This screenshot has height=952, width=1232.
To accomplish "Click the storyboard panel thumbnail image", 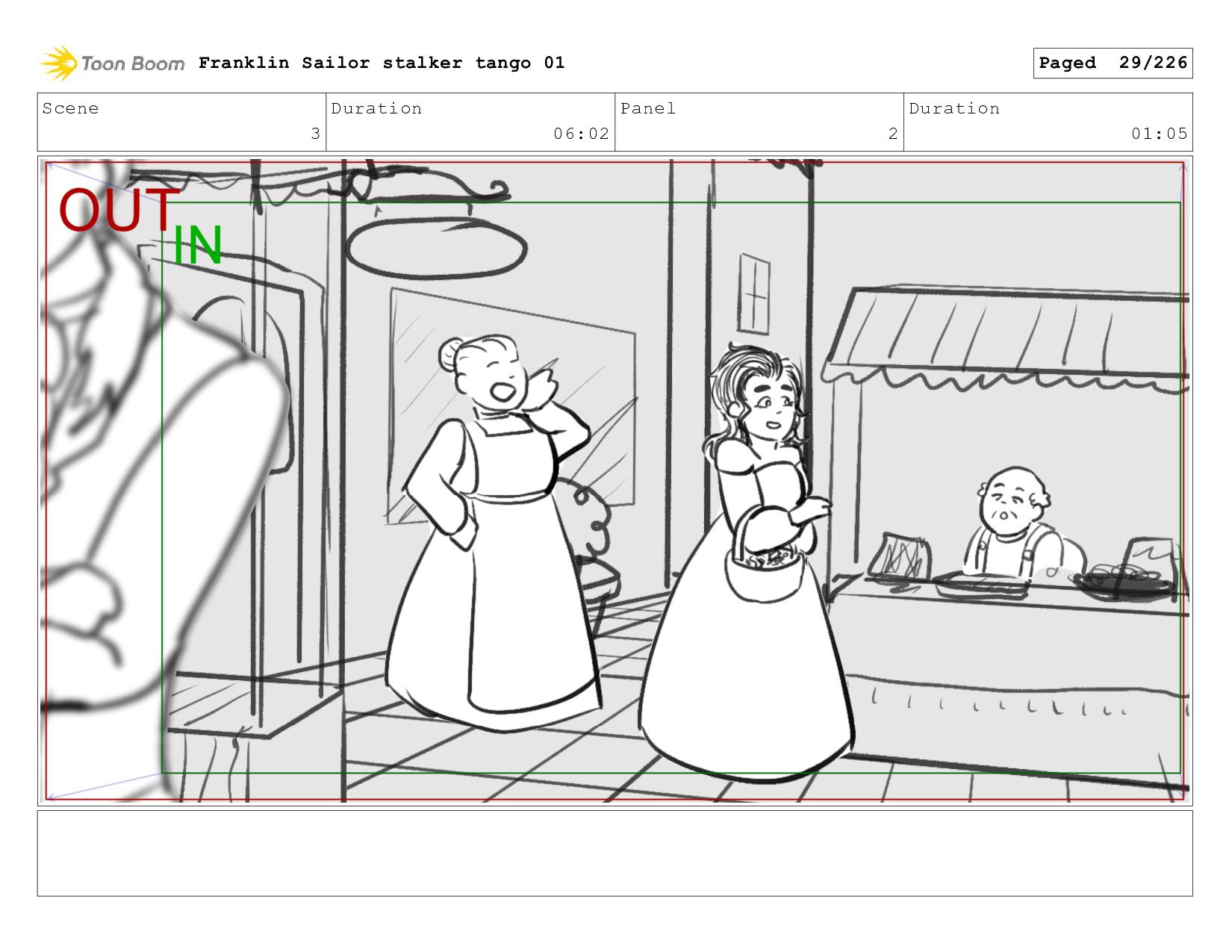I will click(x=615, y=481).
